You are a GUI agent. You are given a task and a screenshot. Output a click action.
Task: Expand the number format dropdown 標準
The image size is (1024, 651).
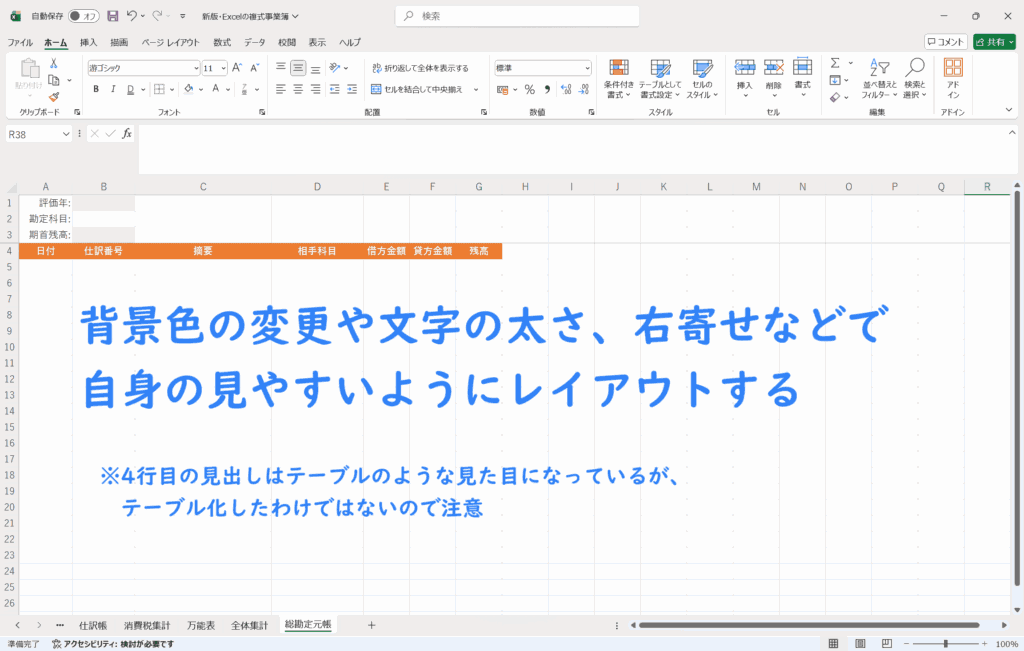click(543, 68)
